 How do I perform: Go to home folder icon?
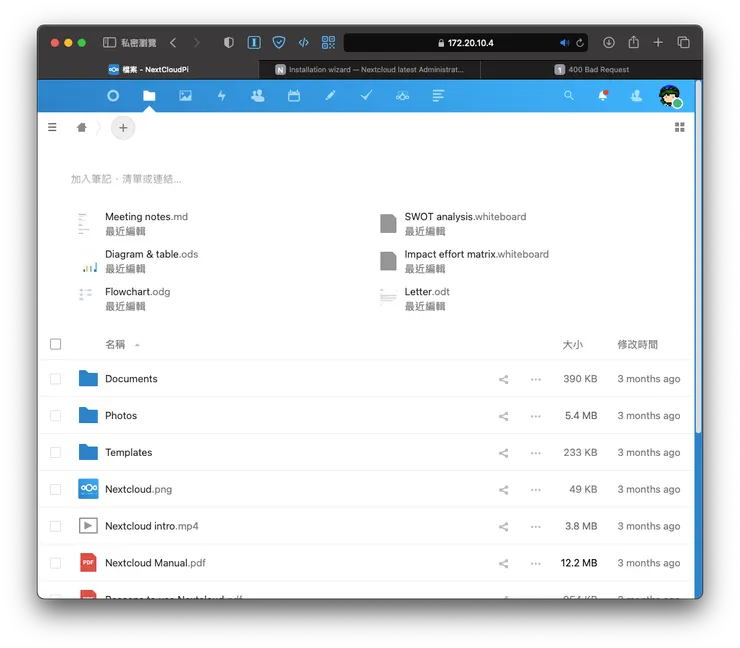tap(82, 127)
